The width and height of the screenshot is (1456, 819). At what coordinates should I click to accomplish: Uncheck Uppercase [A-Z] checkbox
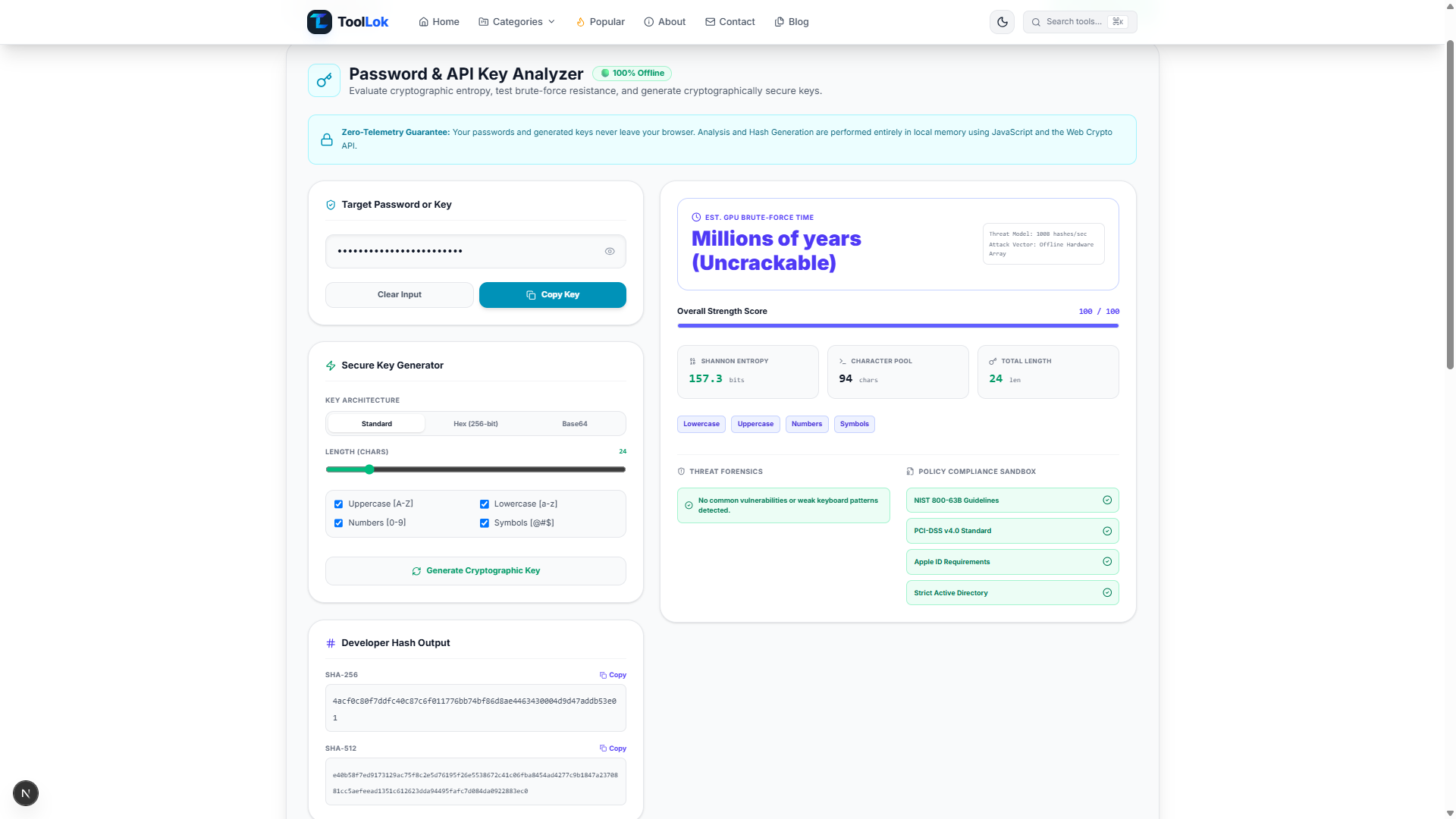[x=338, y=504]
